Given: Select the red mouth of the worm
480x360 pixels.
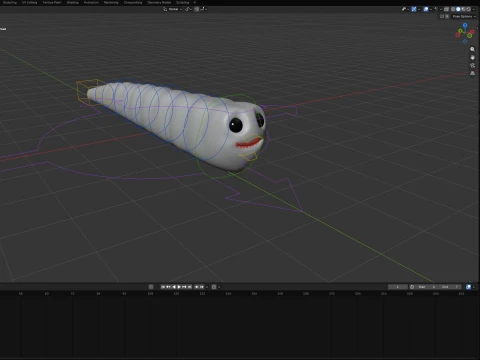Looking at the screenshot, I should point(248,143).
